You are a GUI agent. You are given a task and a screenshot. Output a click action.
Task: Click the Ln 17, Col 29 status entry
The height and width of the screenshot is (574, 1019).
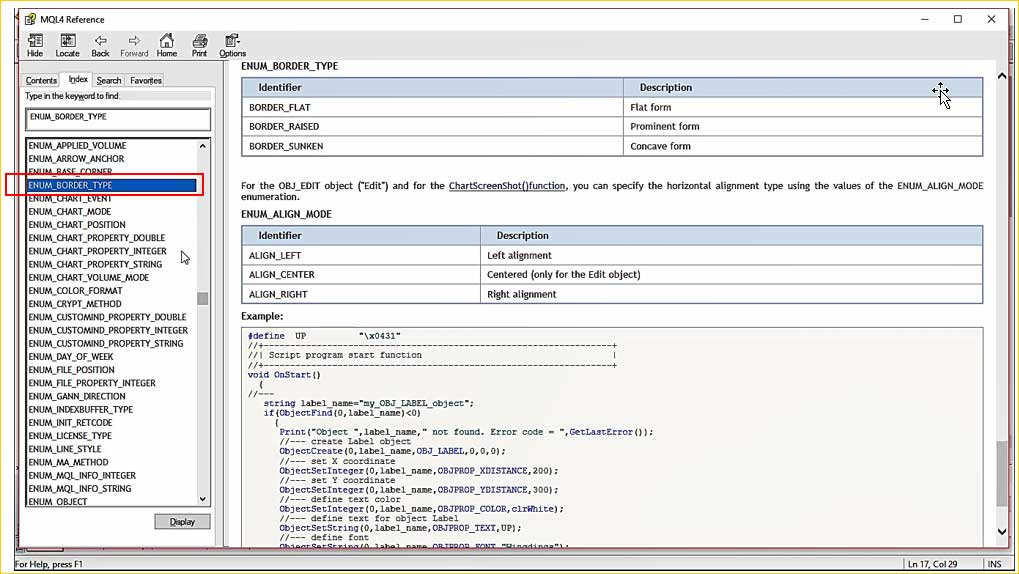(933, 564)
